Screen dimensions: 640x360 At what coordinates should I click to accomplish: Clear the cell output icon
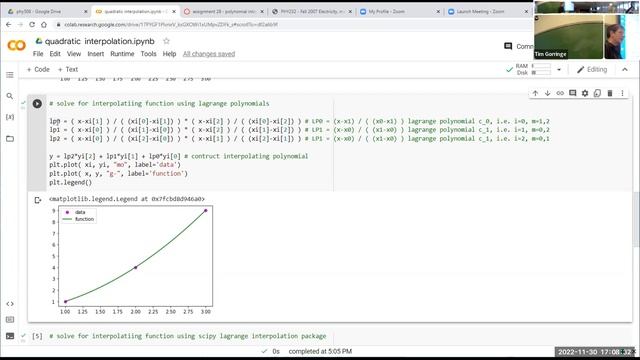click(x=38, y=200)
